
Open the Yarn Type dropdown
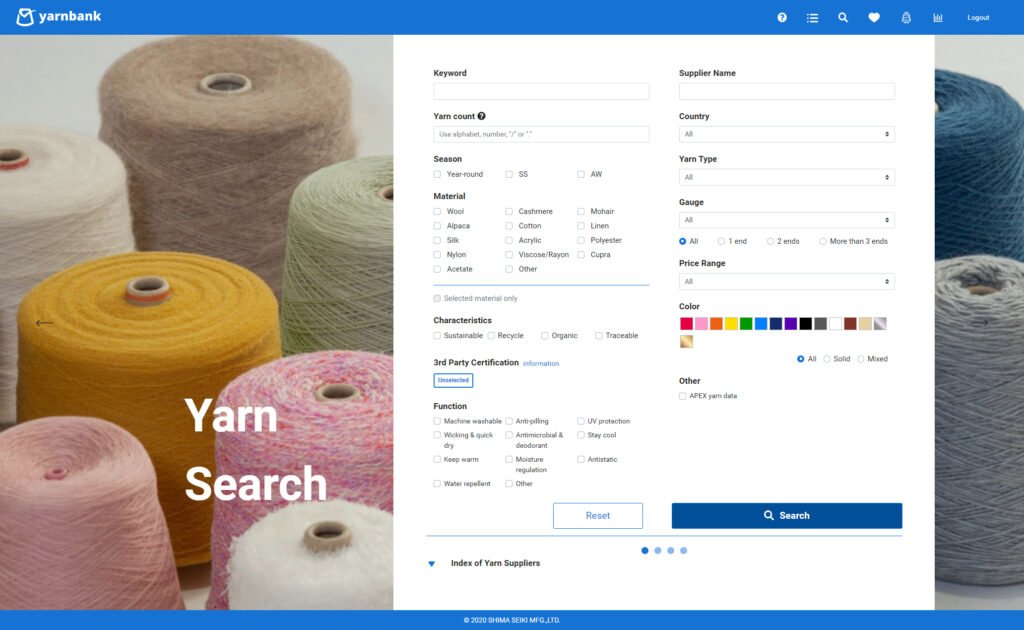[786, 177]
